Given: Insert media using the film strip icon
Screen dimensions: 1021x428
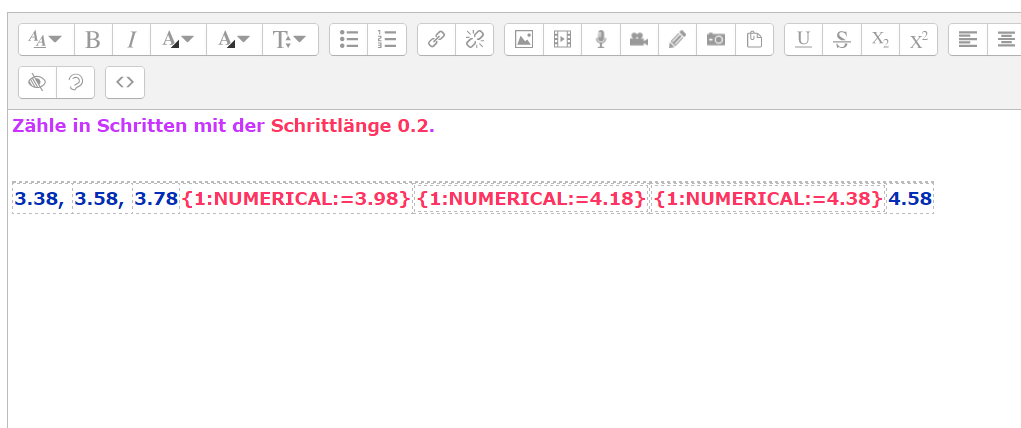Looking at the screenshot, I should pos(562,40).
